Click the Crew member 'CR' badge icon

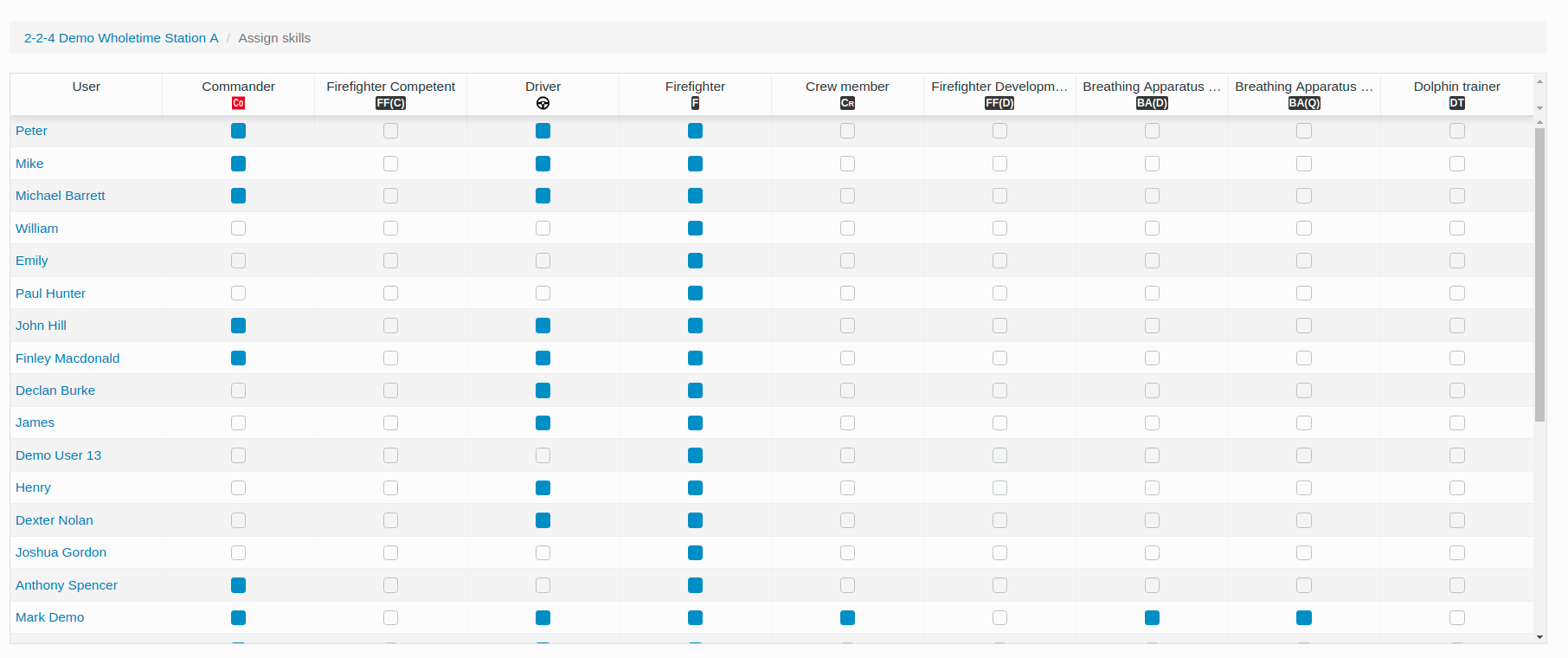pyautogui.click(x=847, y=103)
